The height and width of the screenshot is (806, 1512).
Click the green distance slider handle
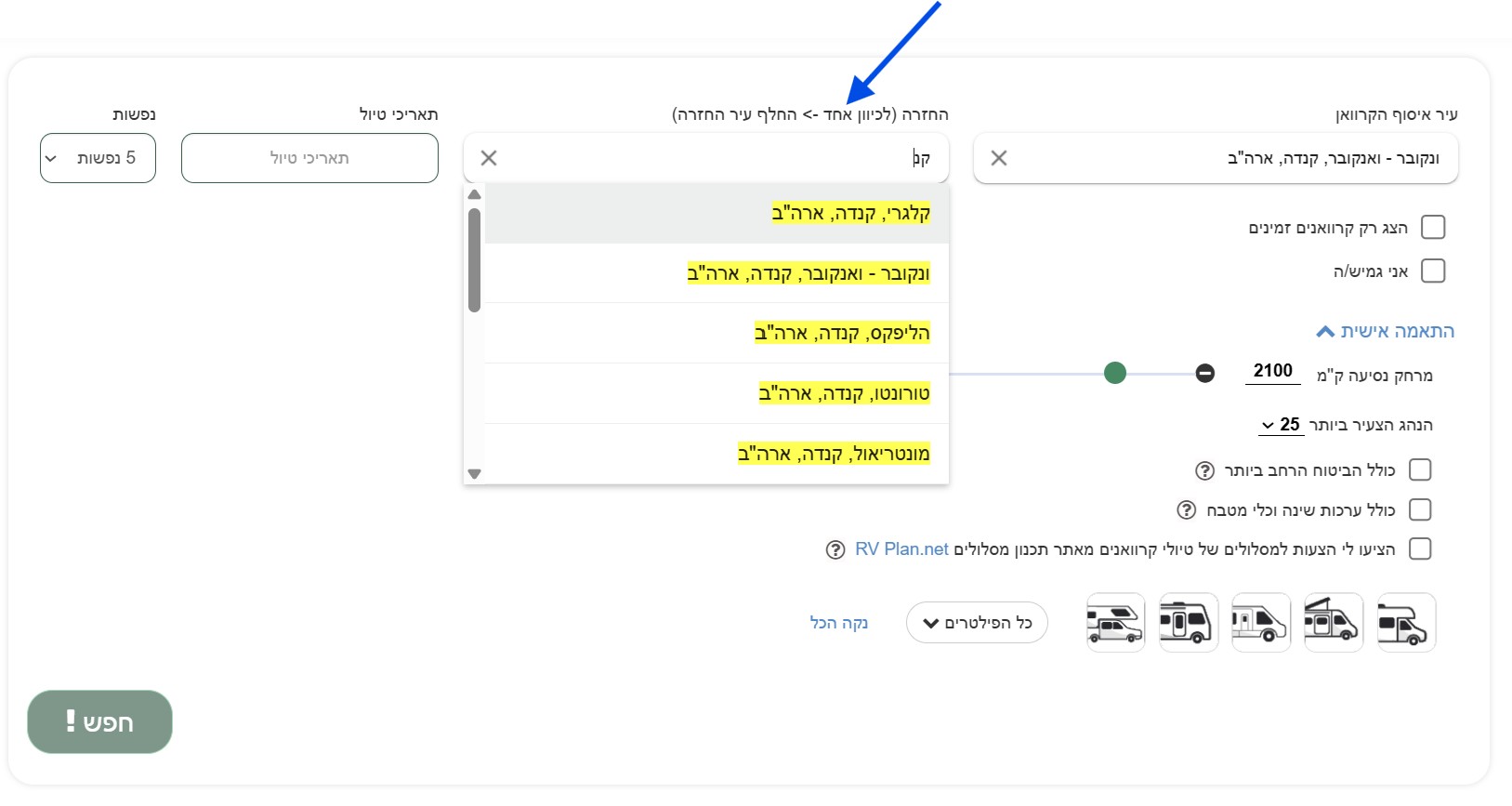[x=1115, y=374]
